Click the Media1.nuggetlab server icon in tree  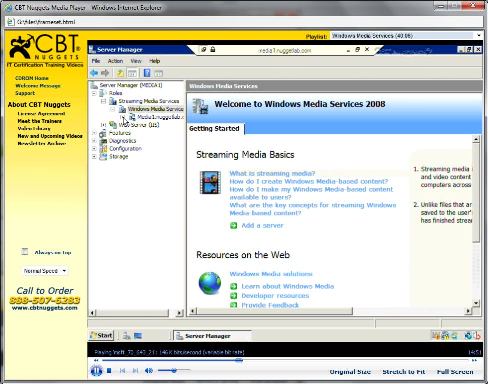click(132, 117)
